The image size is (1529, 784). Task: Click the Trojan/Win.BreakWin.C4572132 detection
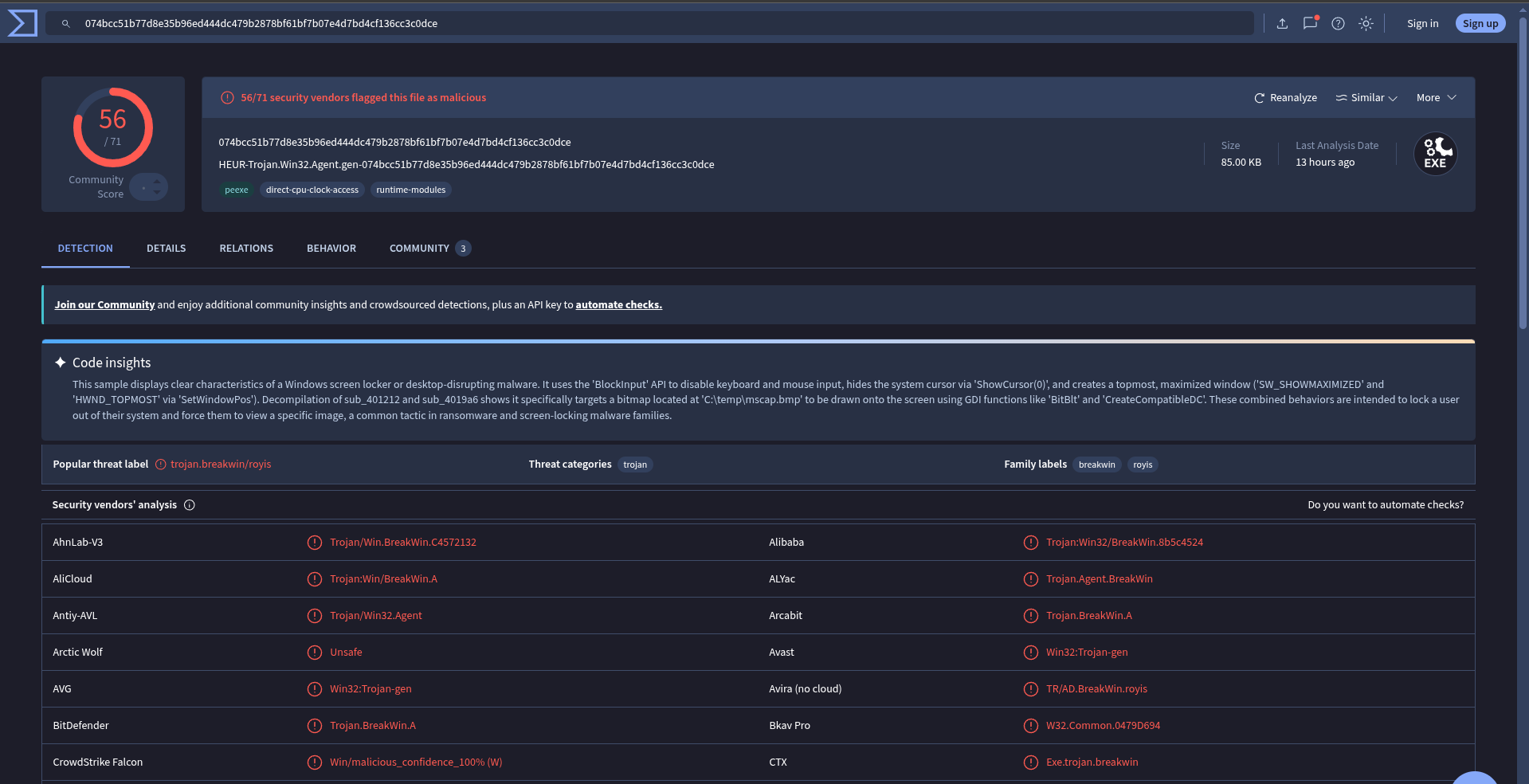[403, 543]
